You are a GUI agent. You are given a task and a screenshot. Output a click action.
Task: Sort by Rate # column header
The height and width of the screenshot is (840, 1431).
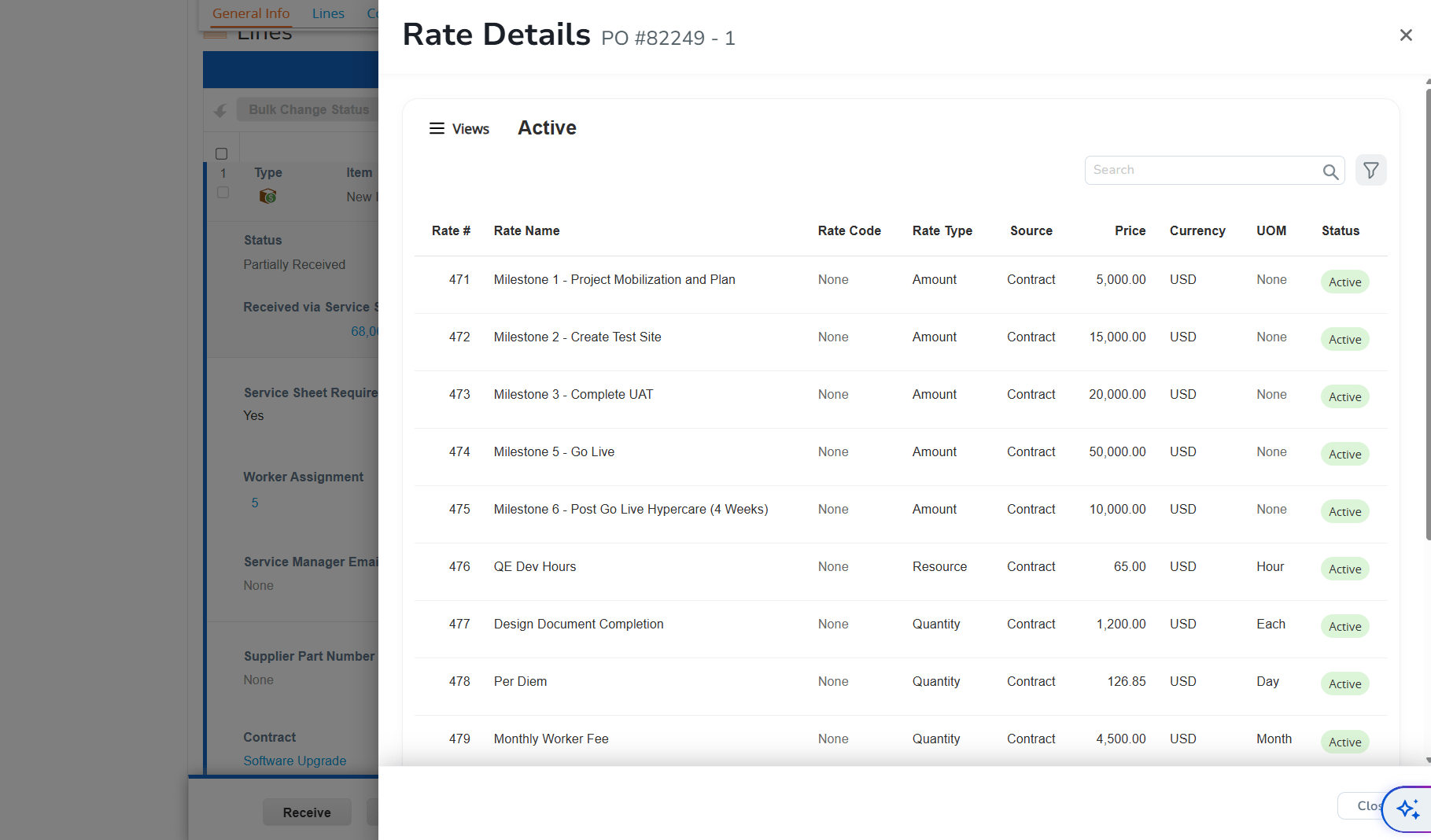(451, 230)
